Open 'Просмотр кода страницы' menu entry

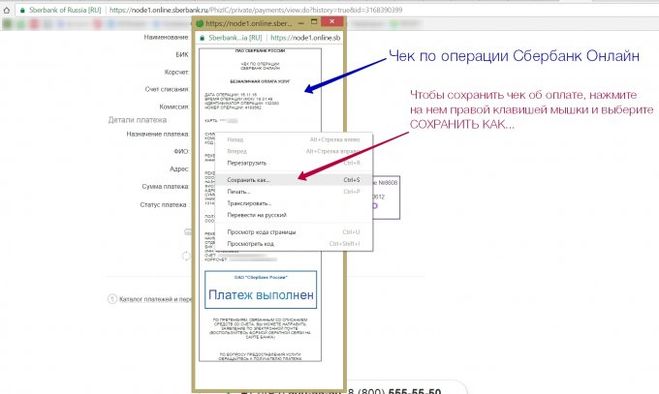pyautogui.click(x=293, y=232)
